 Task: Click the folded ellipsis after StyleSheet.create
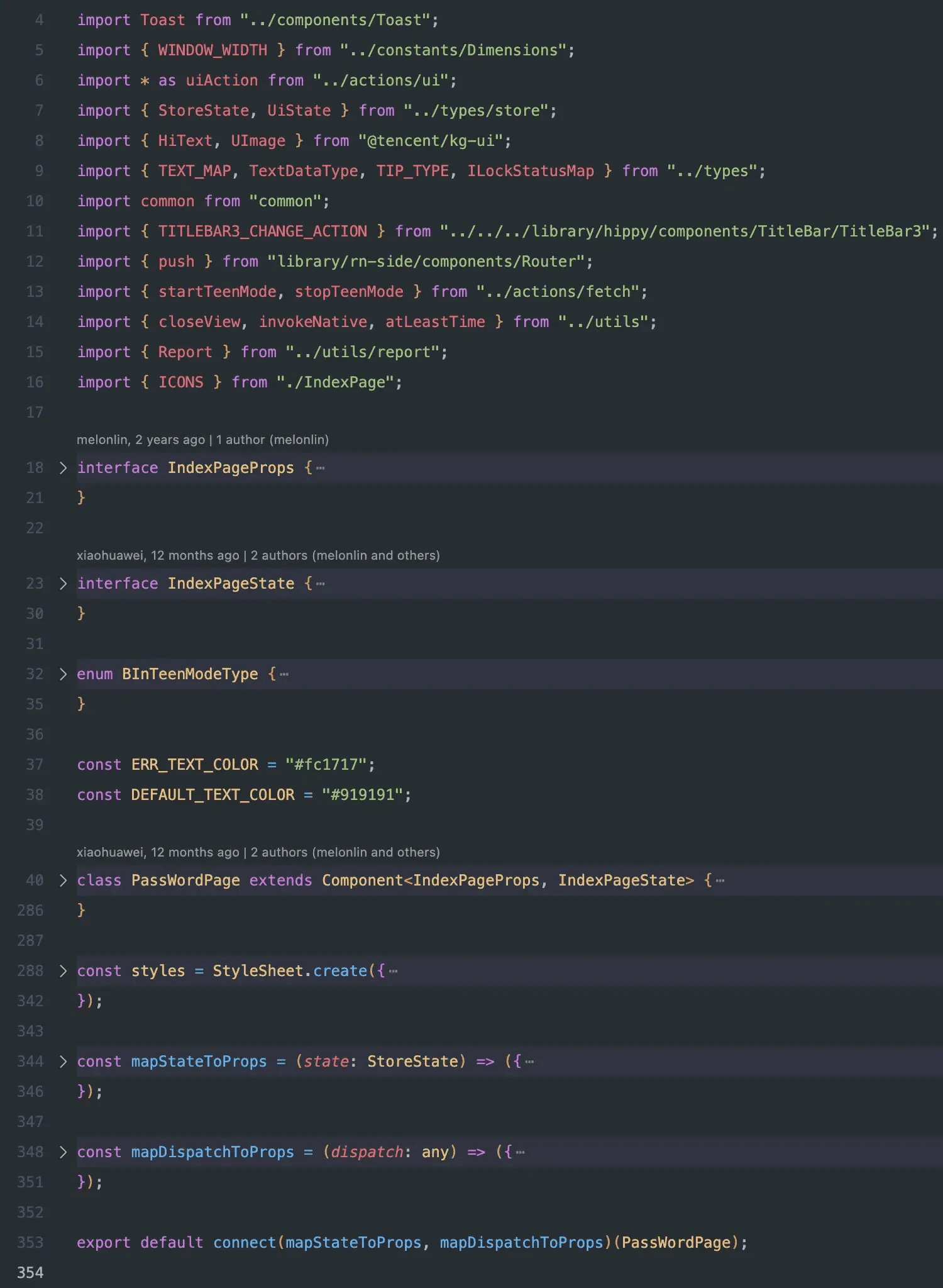pos(394,972)
